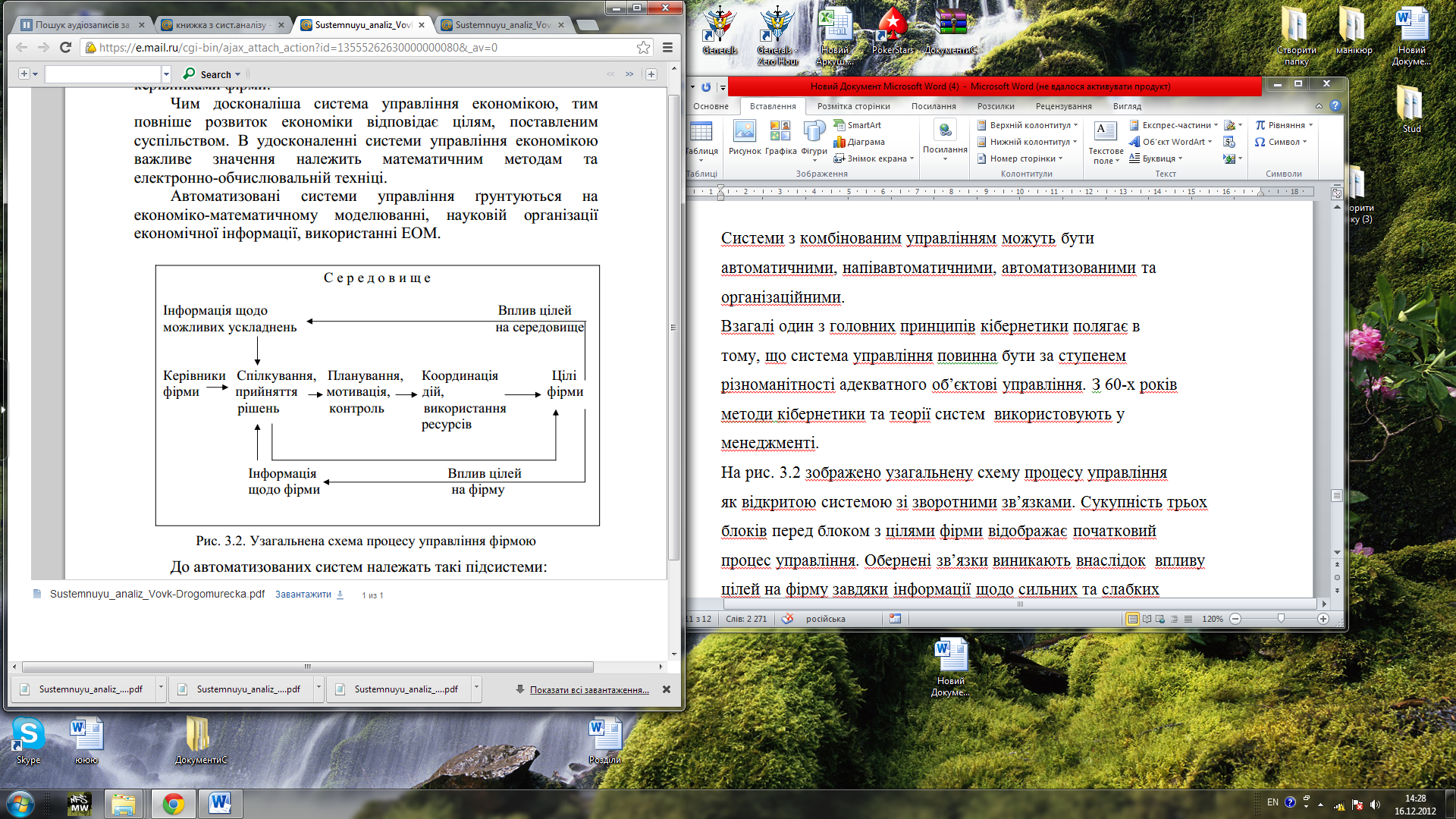The height and width of the screenshot is (819, 1456).
Task: Expand Рівняння equation dropdown
Action: (x=1284, y=125)
